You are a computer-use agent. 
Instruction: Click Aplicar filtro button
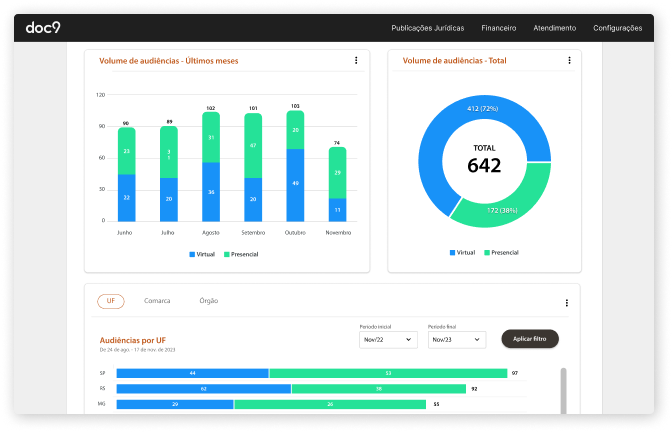530,339
